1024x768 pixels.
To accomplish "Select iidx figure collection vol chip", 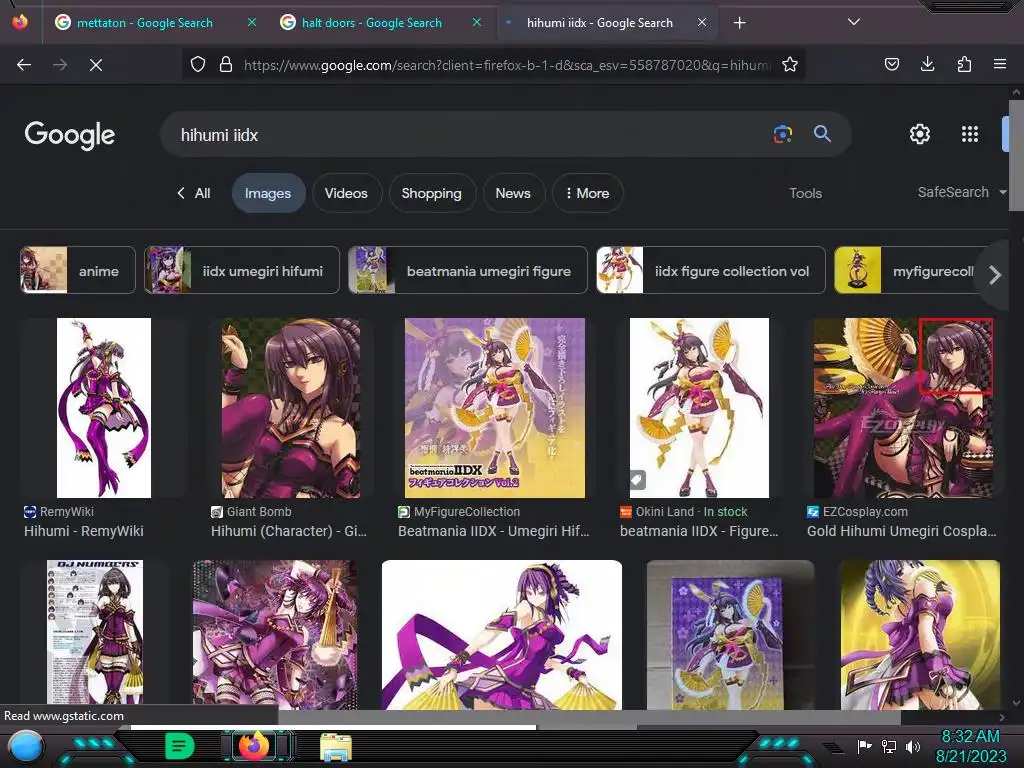I will tap(711, 270).
